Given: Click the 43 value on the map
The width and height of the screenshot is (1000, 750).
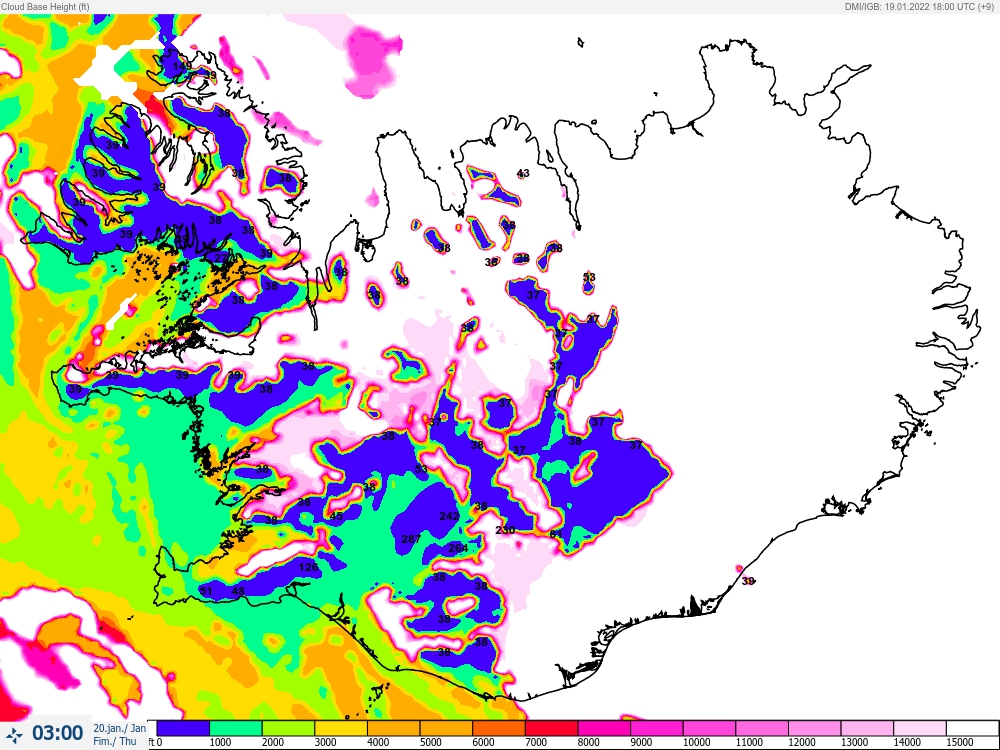Looking at the screenshot, I should [523, 173].
